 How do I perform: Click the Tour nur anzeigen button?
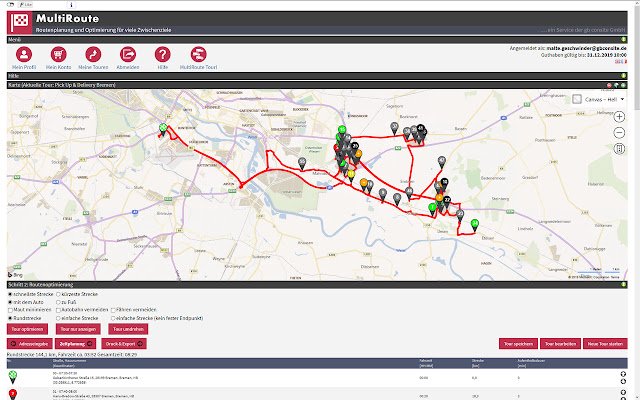pyautogui.click(x=78, y=329)
